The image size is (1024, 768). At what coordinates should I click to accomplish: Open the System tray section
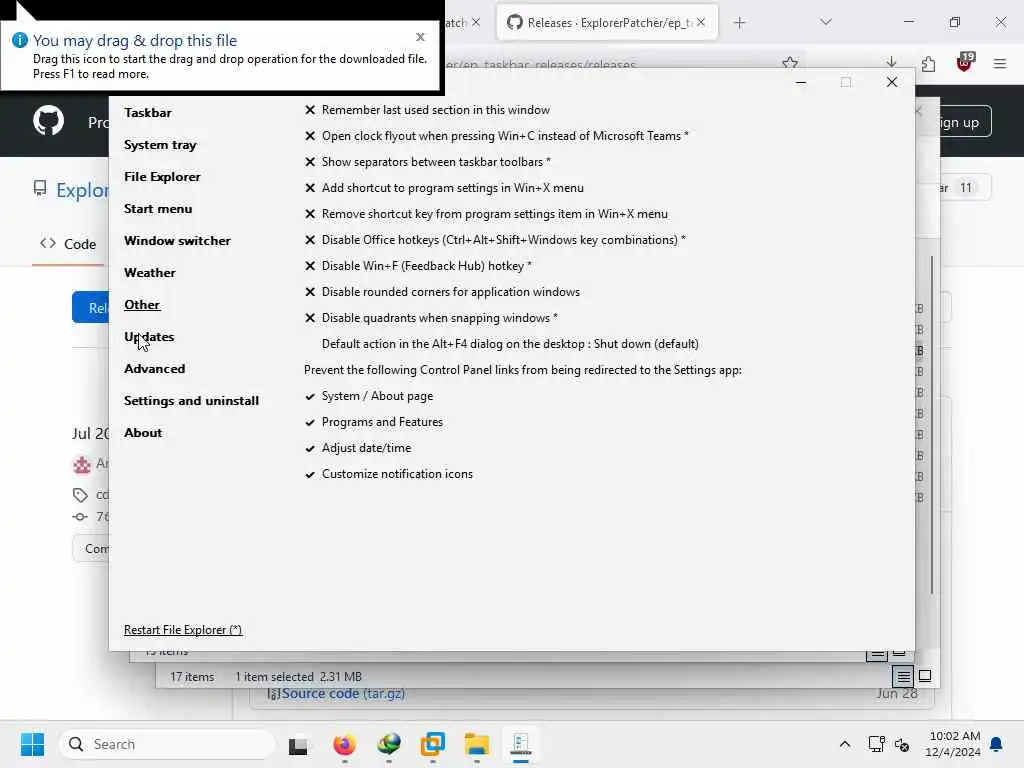[x=160, y=144]
